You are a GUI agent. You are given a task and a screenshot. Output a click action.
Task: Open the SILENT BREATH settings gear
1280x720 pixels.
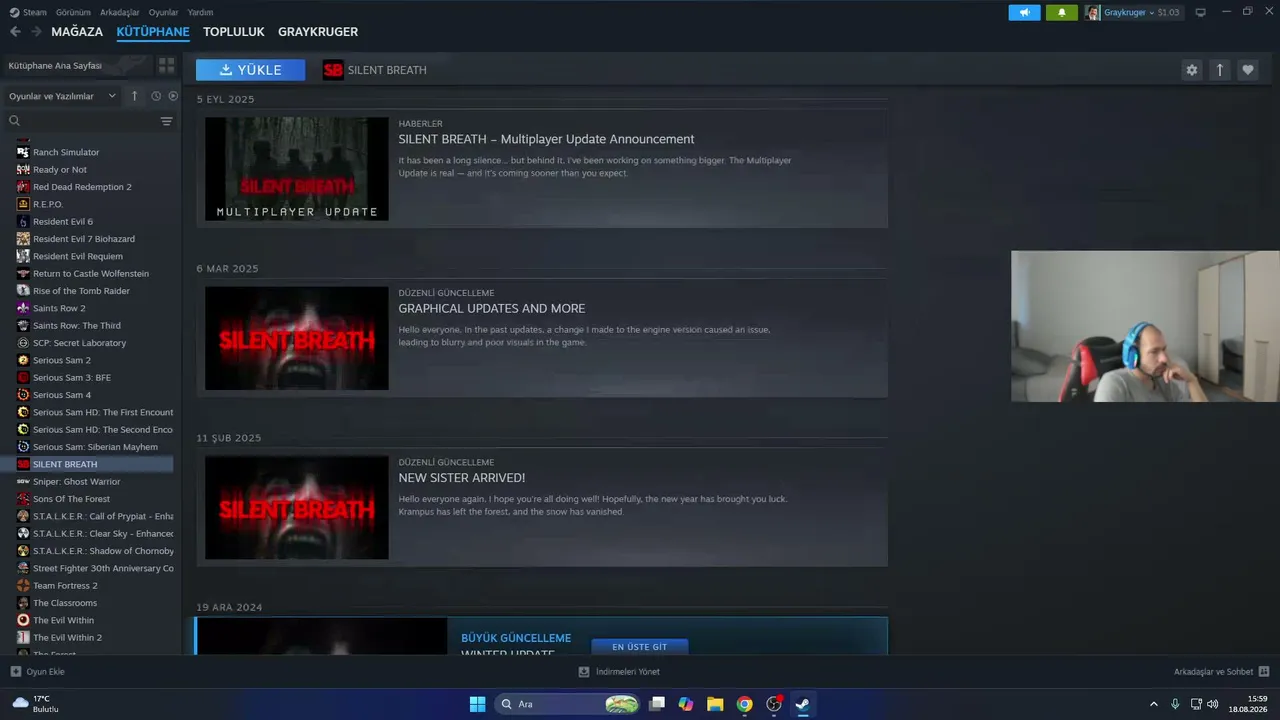(x=1191, y=70)
